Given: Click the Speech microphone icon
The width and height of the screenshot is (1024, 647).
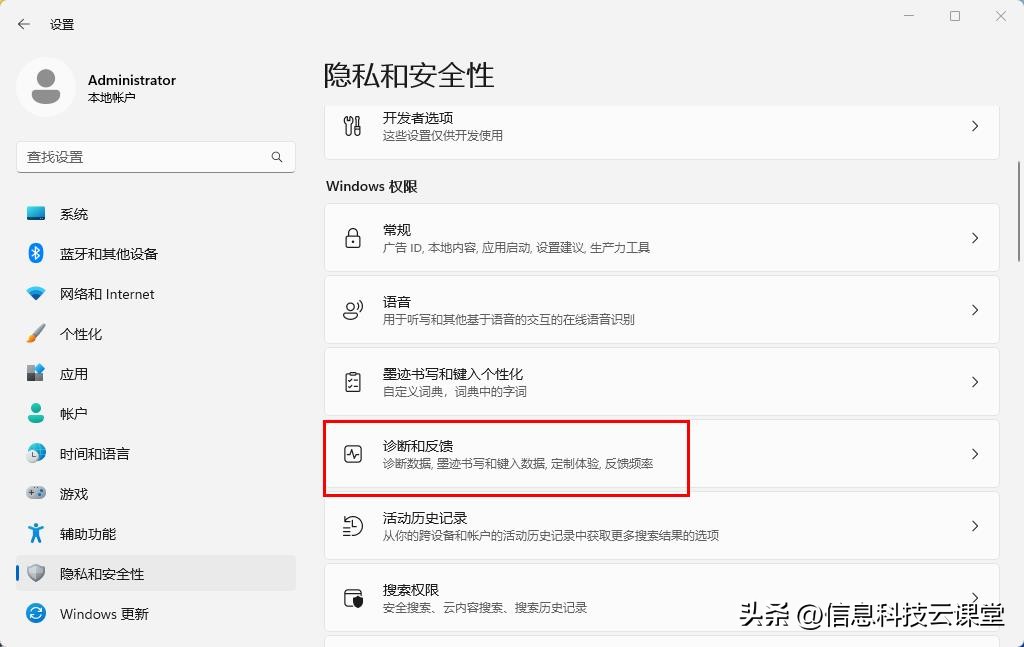Looking at the screenshot, I should click(351, 309).
